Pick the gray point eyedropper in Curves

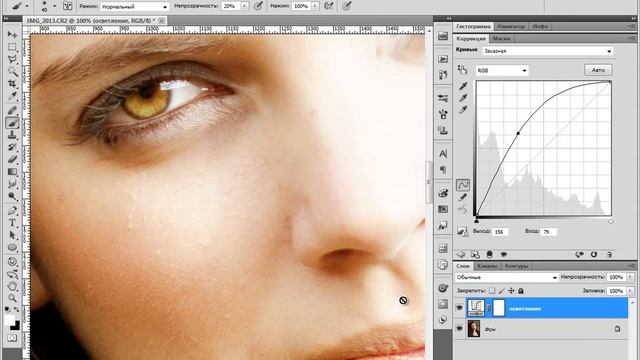pos(463,98)
